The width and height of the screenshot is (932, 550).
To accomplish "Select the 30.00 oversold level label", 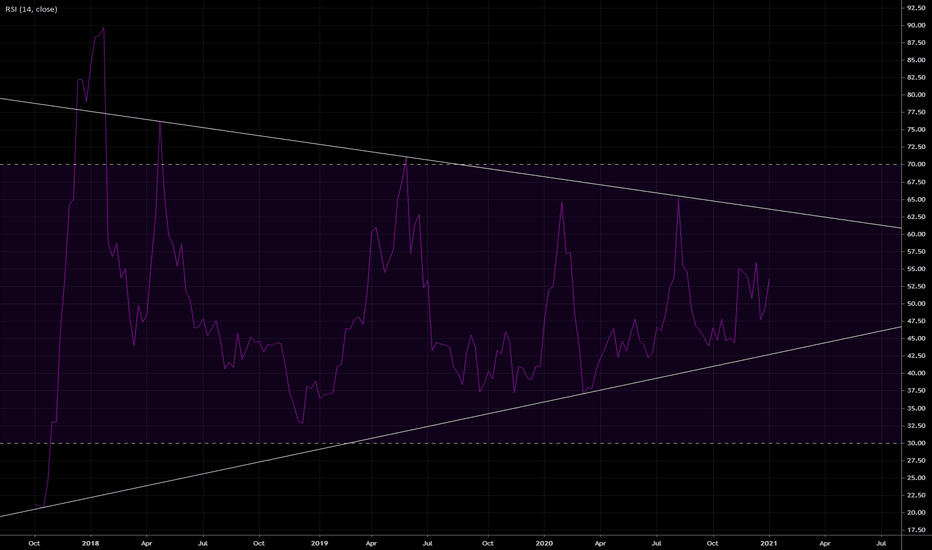I will click(916, 443).
